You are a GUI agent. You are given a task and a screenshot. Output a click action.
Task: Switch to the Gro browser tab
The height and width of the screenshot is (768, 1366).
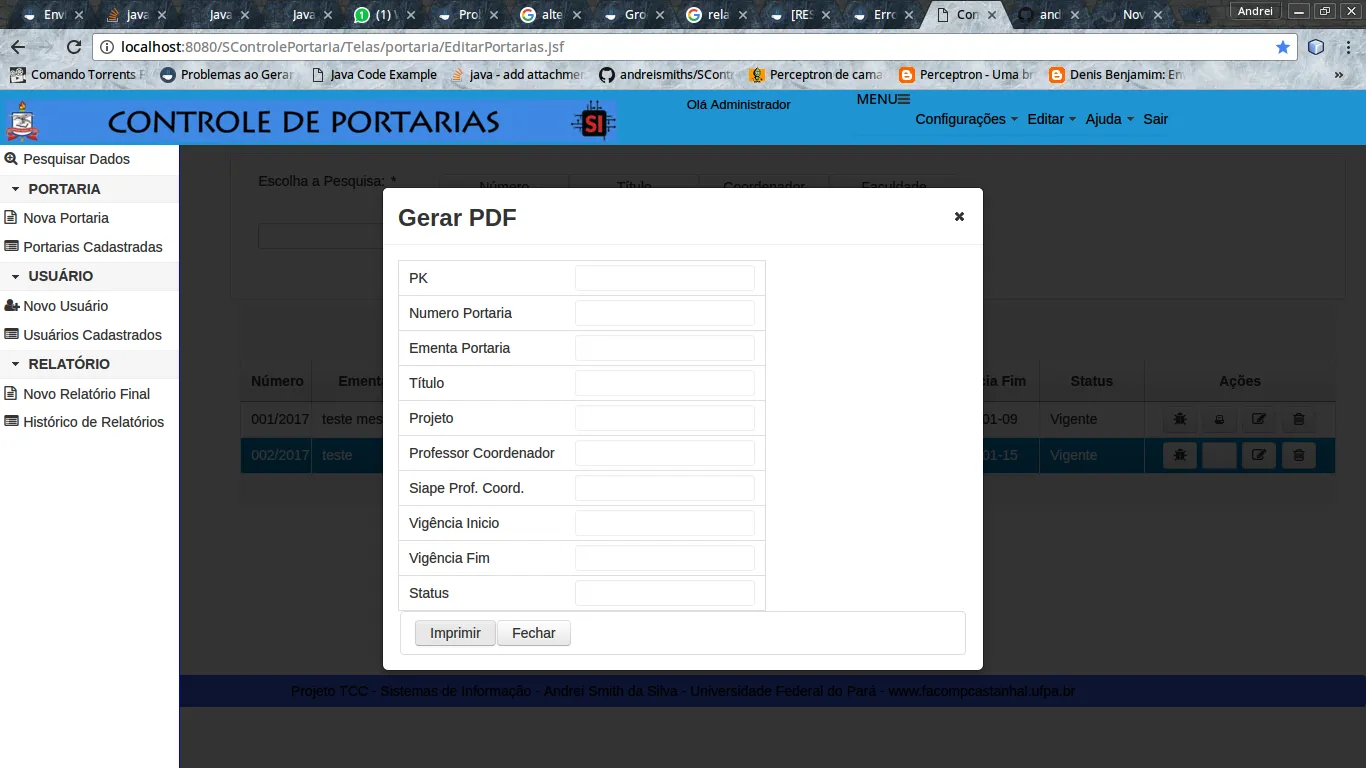(633, 15)
